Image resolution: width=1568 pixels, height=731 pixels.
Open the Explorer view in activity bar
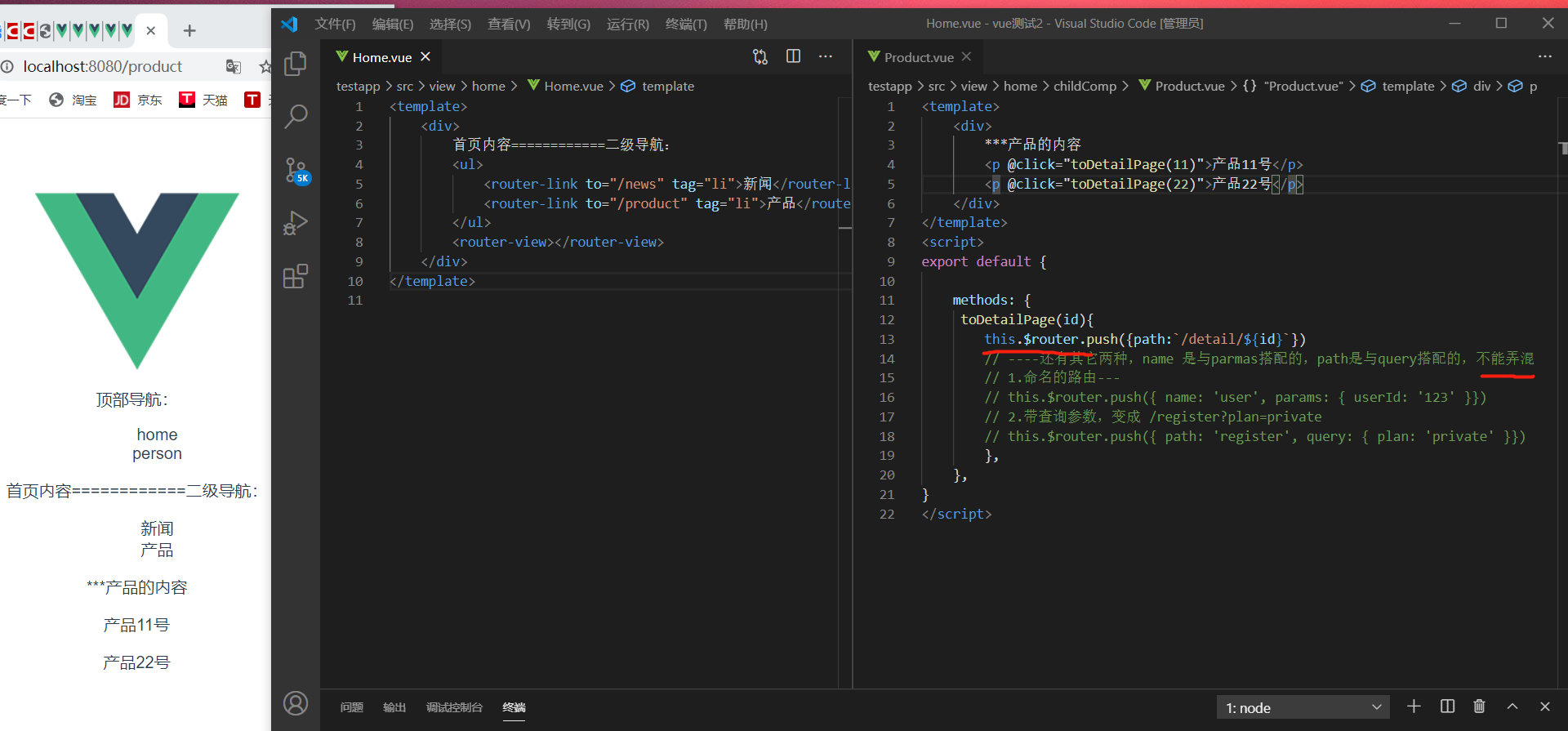pyautogui.click(x=295, y=64)
